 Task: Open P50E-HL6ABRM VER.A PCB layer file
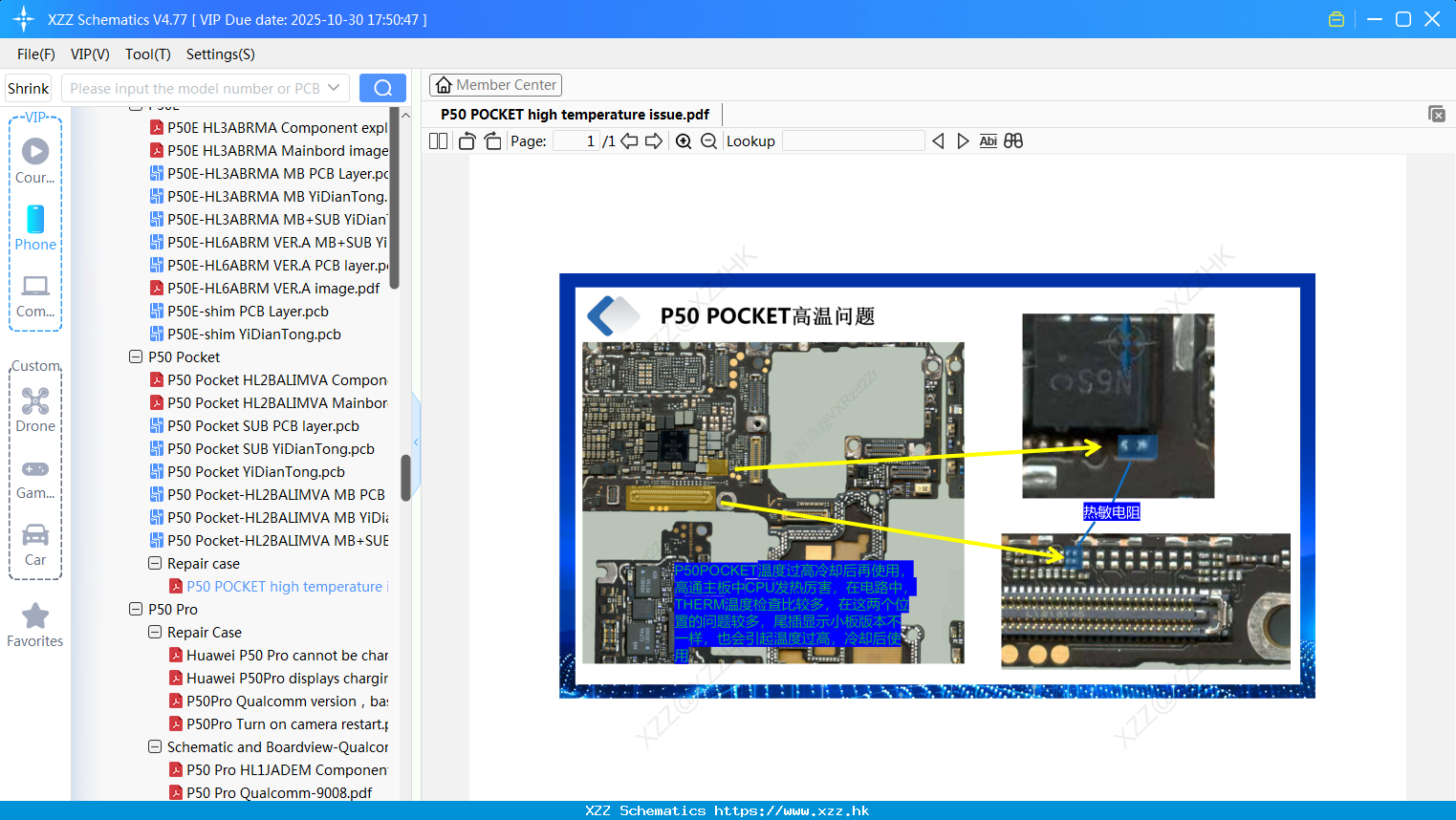coord(269,265)
